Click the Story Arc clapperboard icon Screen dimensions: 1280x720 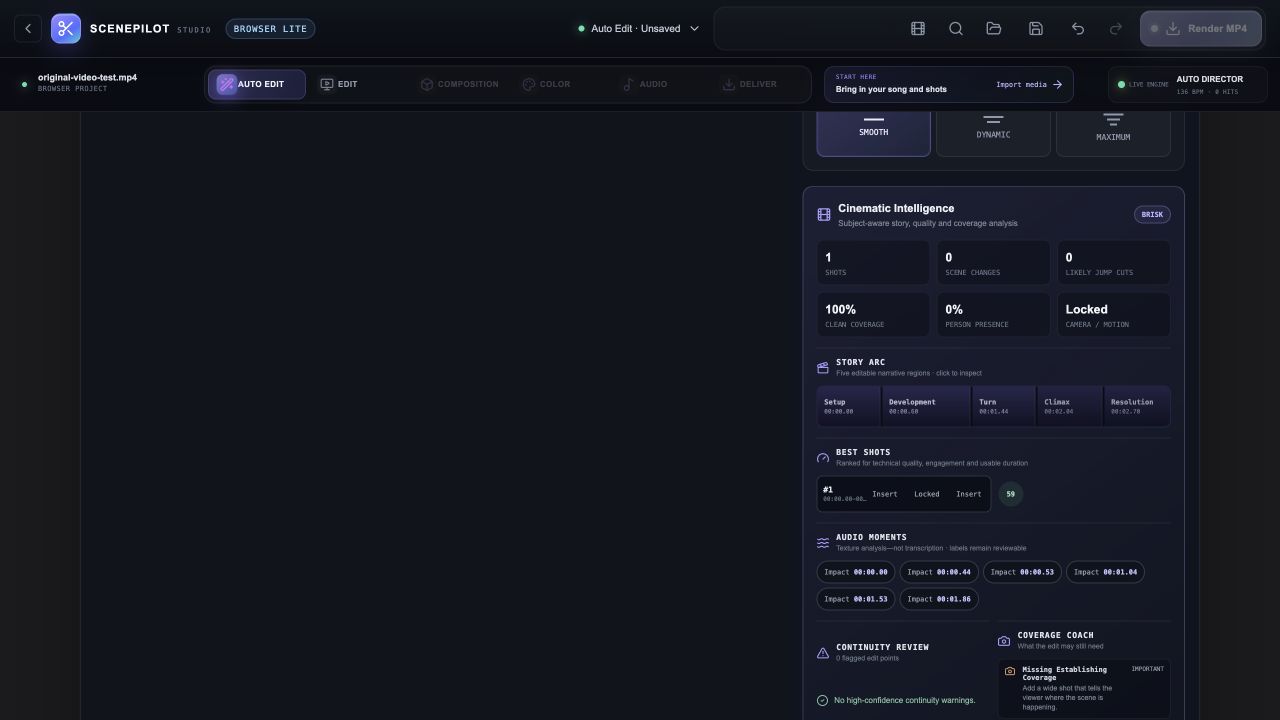[823, 368]
